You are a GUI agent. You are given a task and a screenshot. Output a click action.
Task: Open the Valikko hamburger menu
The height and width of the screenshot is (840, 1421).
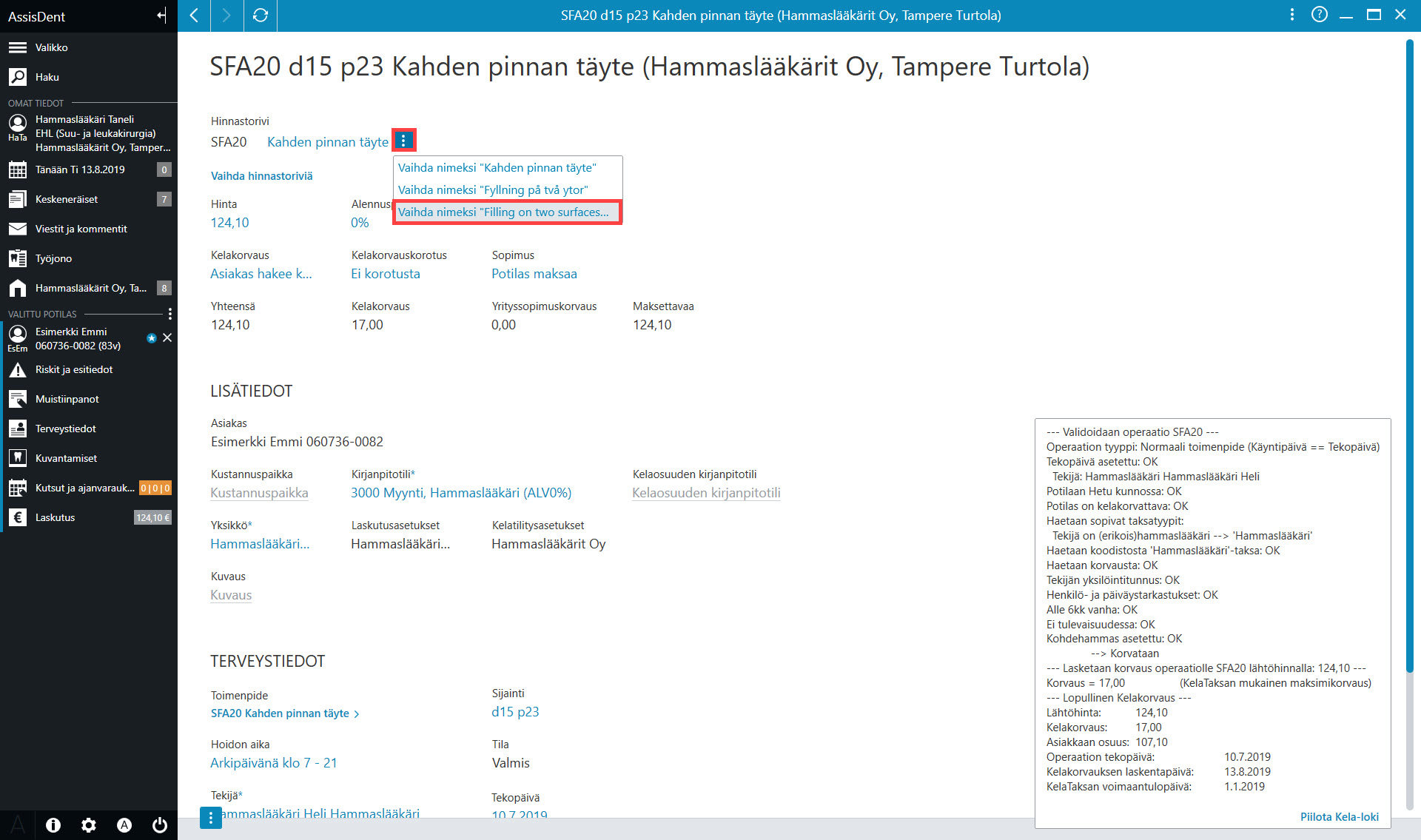[x=89, y=47]
